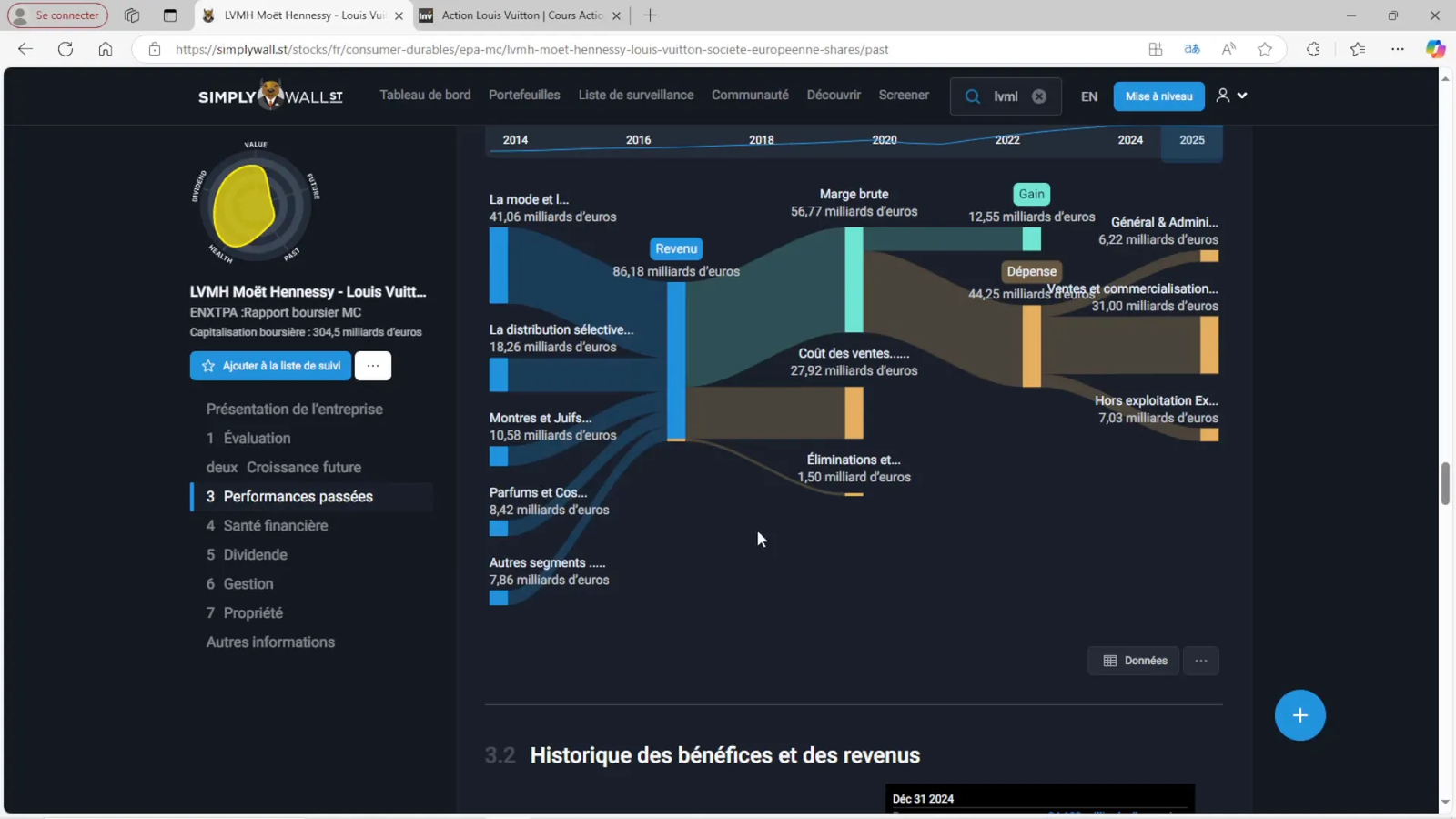The width and height of the screenshot is (1456, 819).
Task: Open the three-dot menu beside watchlist button
Action: pos(373,366)
